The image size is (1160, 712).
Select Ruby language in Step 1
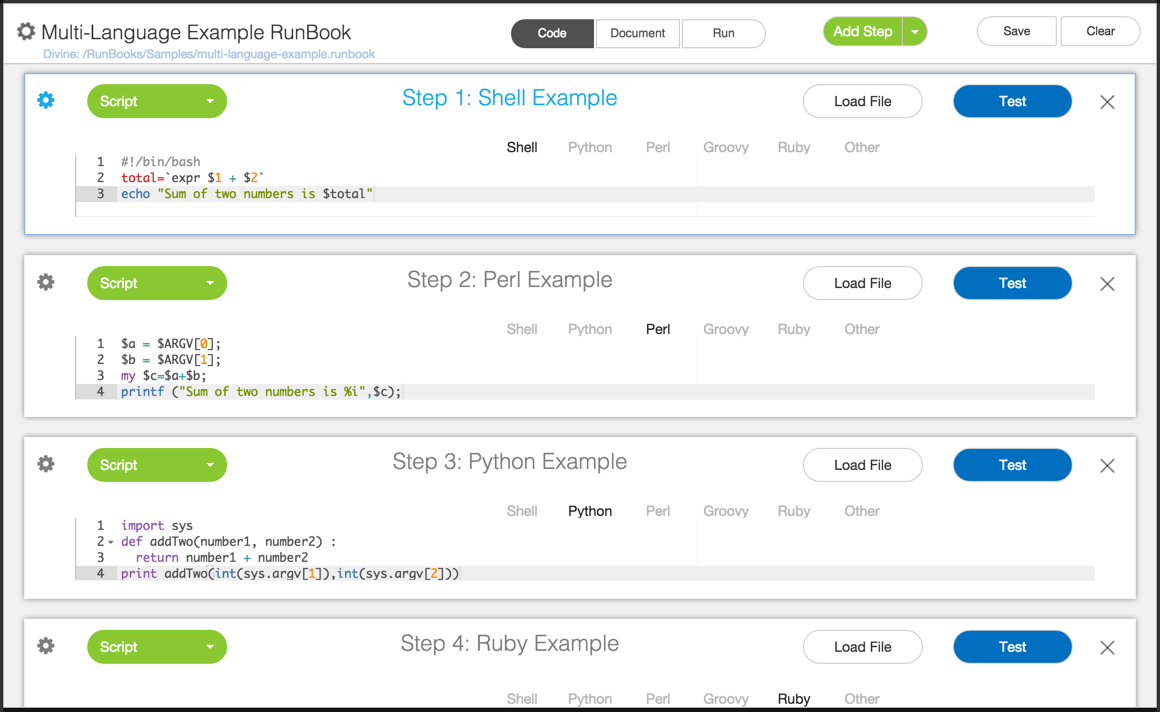(x=794, y=147)
